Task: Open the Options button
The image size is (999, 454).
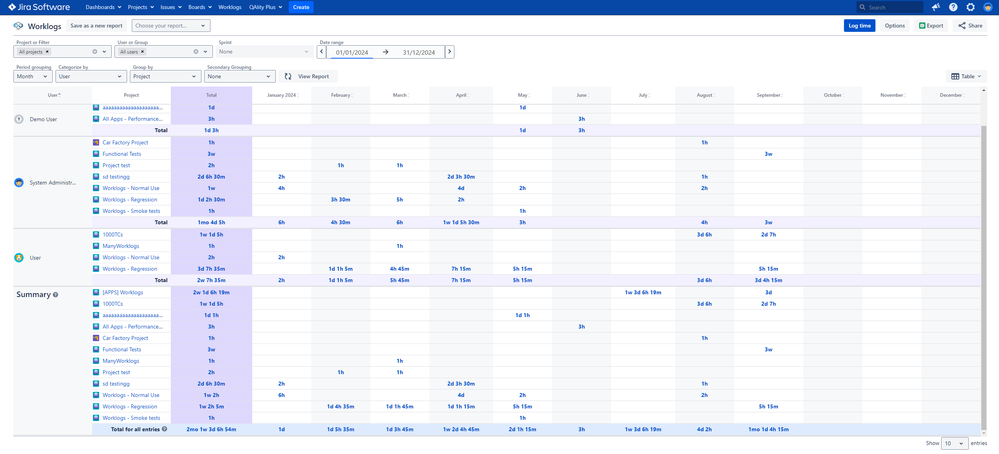Action: 895,26
